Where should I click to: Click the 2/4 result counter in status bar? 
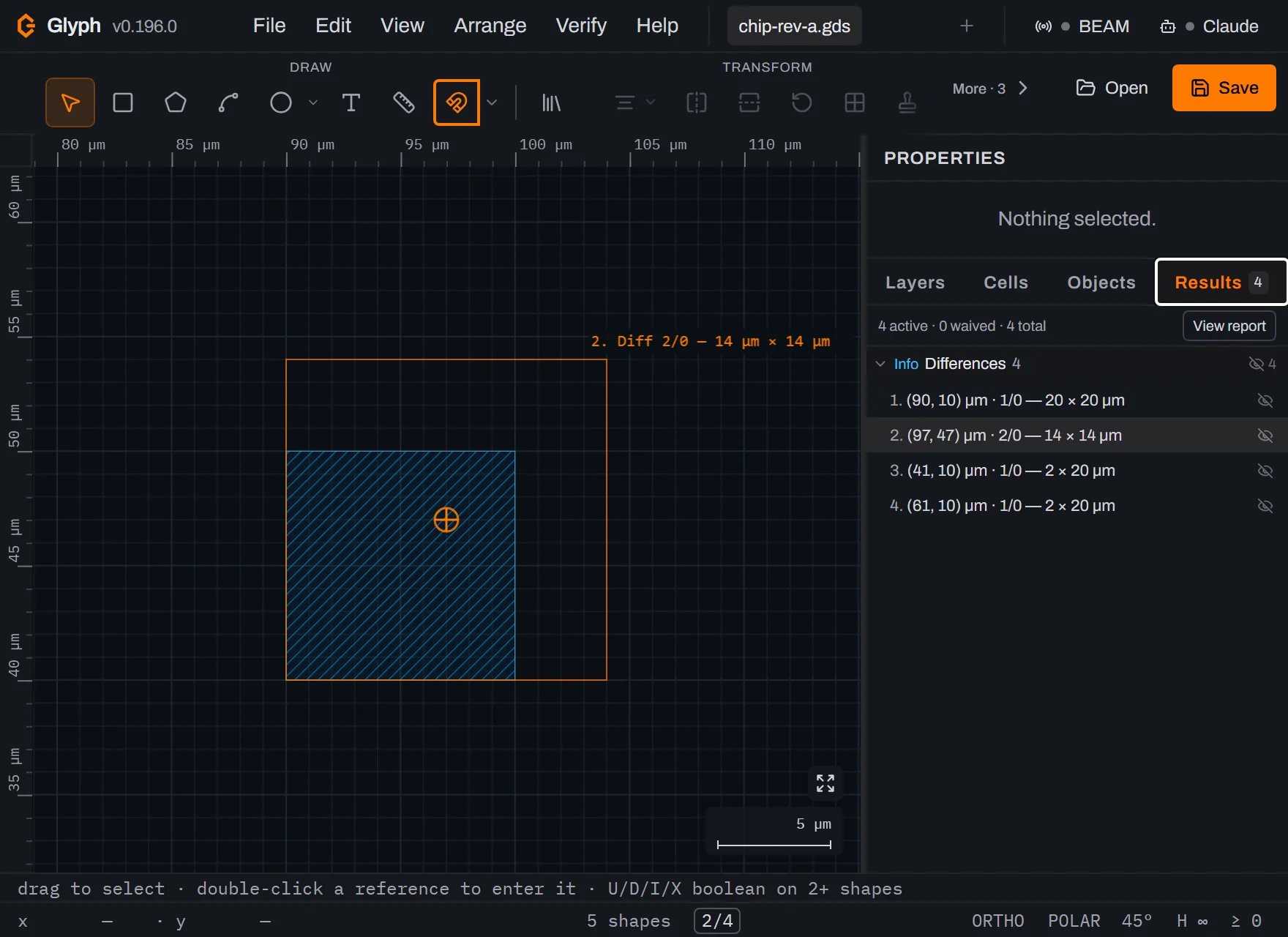717,921
